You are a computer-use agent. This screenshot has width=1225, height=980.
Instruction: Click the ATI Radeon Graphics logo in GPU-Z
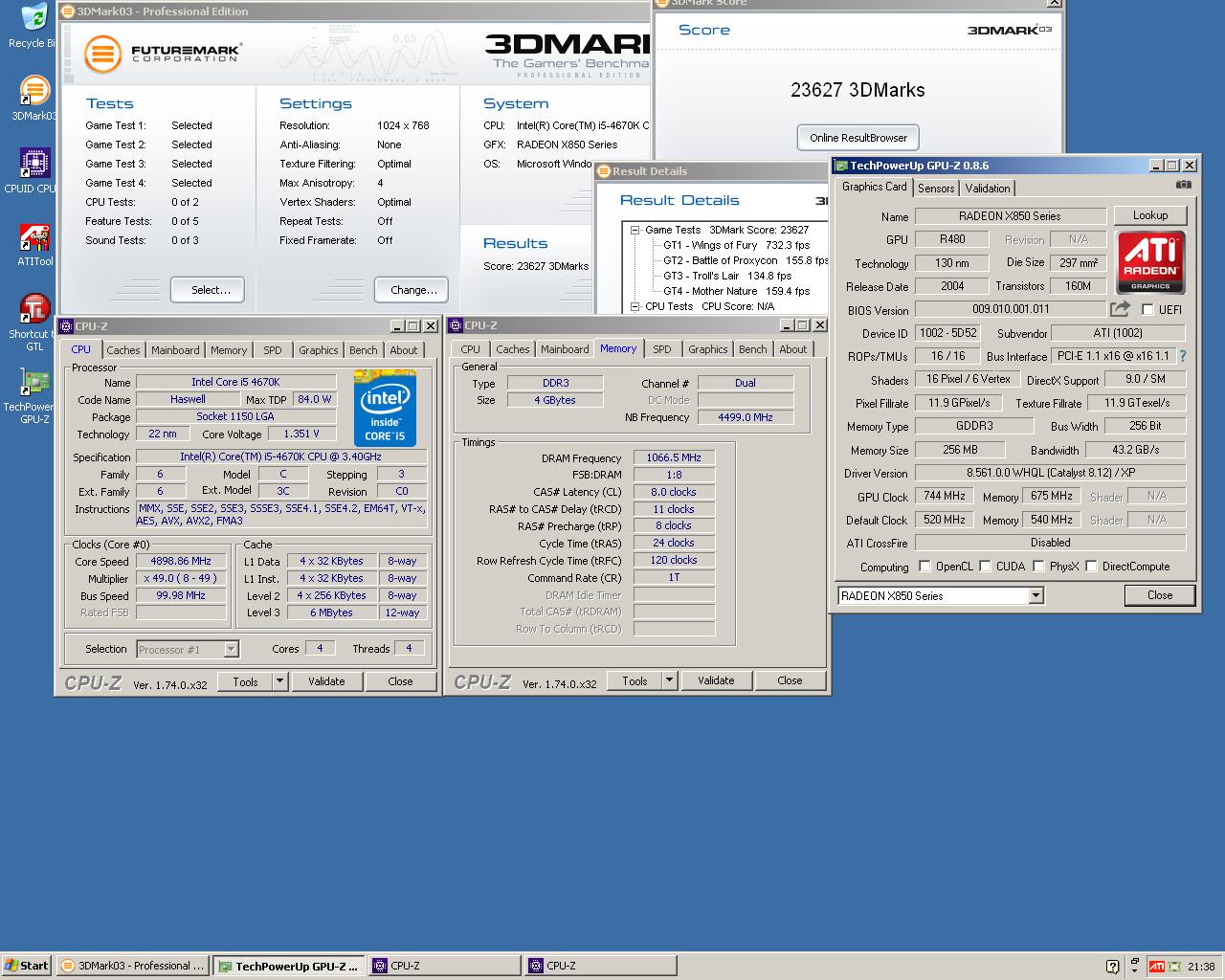(1150, 261)
